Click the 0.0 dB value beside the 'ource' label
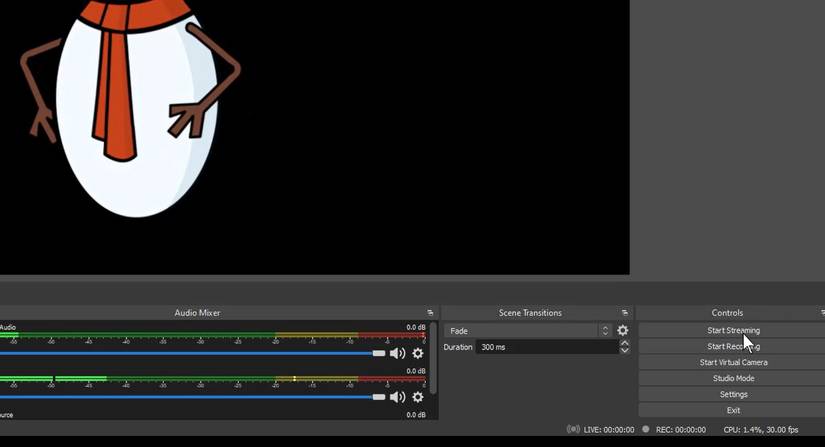825x447 pixels. 416,415
